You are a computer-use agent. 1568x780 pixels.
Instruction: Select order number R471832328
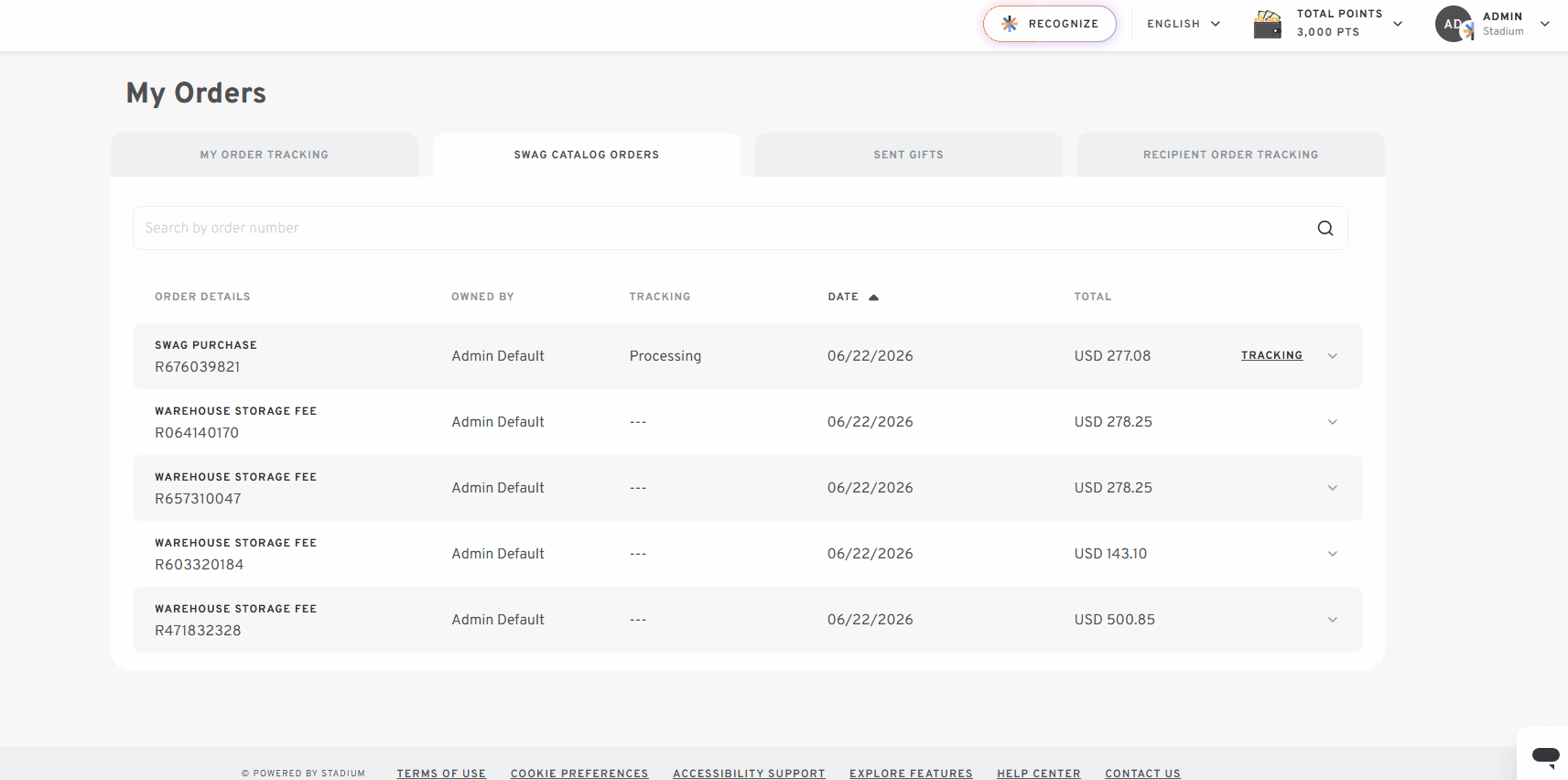tap(198, 631)
